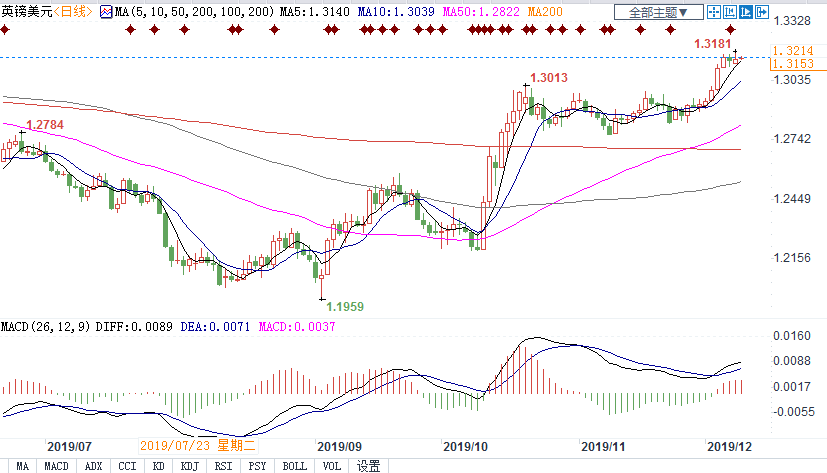Switch to the CCI indicator tab
This screenshot has width=827, height=473.
[x=127, y=465]
